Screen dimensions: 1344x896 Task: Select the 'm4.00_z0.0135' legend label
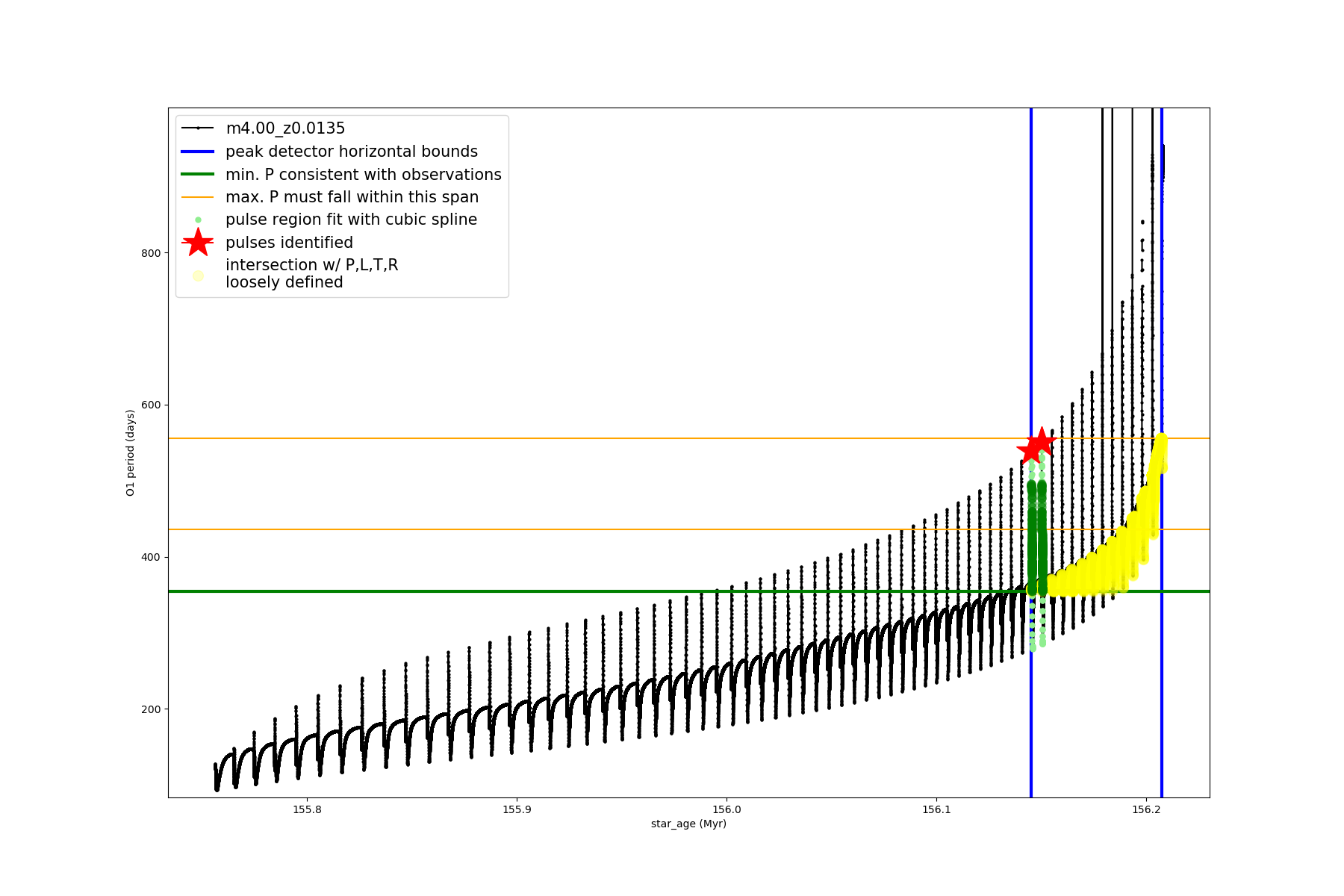coord(285,128)
